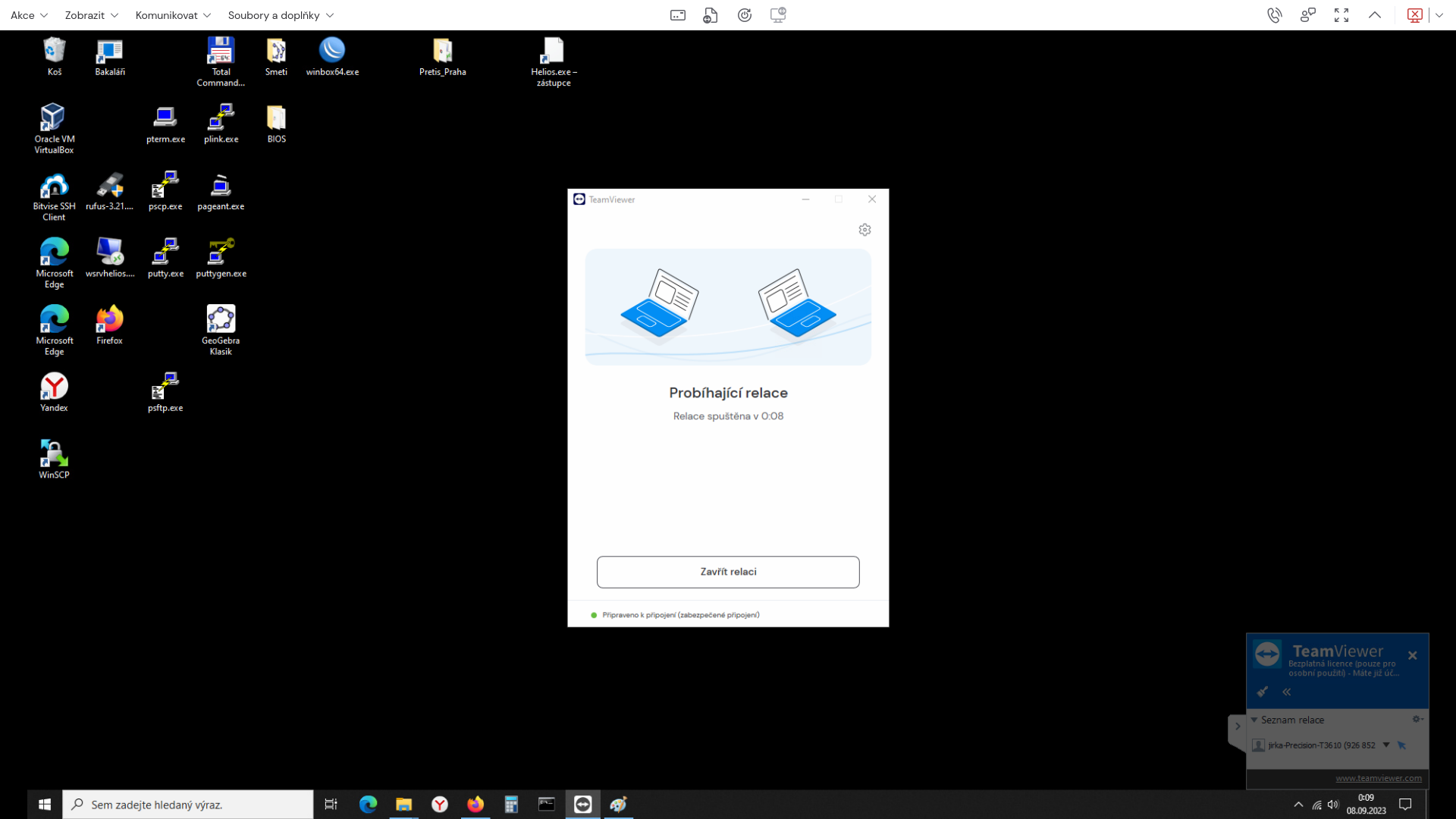Collapse the Seznam relace section
Viewport: 1456px width, 819px height.
(x=1255, y=720)
